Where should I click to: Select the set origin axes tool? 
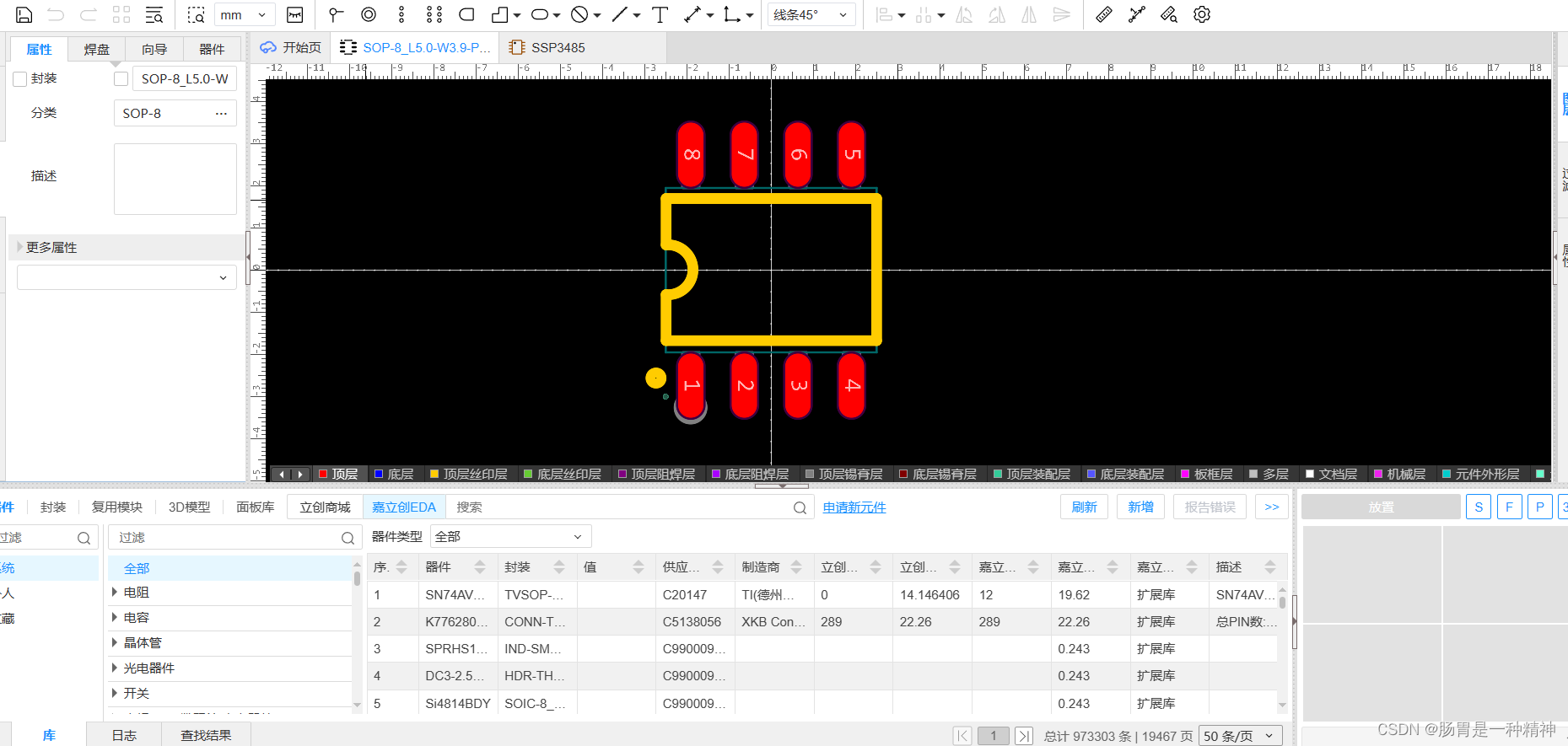[x=732, y=14]
